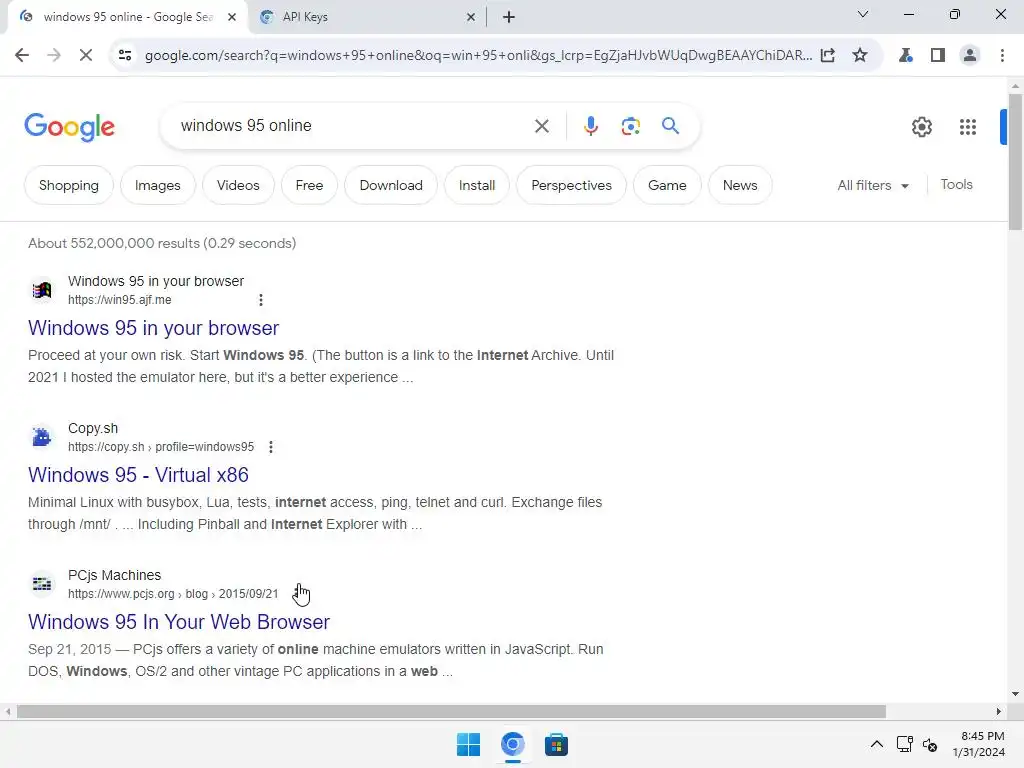Select the Perspectives filter
Screen dimensions: 1024x768
click(x=571, y=185)
